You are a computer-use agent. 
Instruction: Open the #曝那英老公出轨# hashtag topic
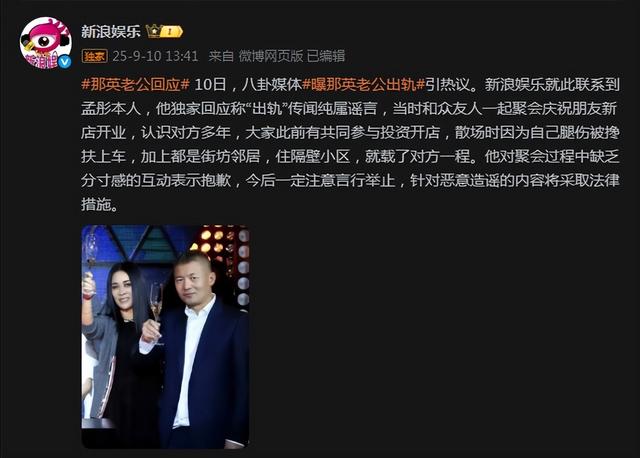(x=364, y=84)
